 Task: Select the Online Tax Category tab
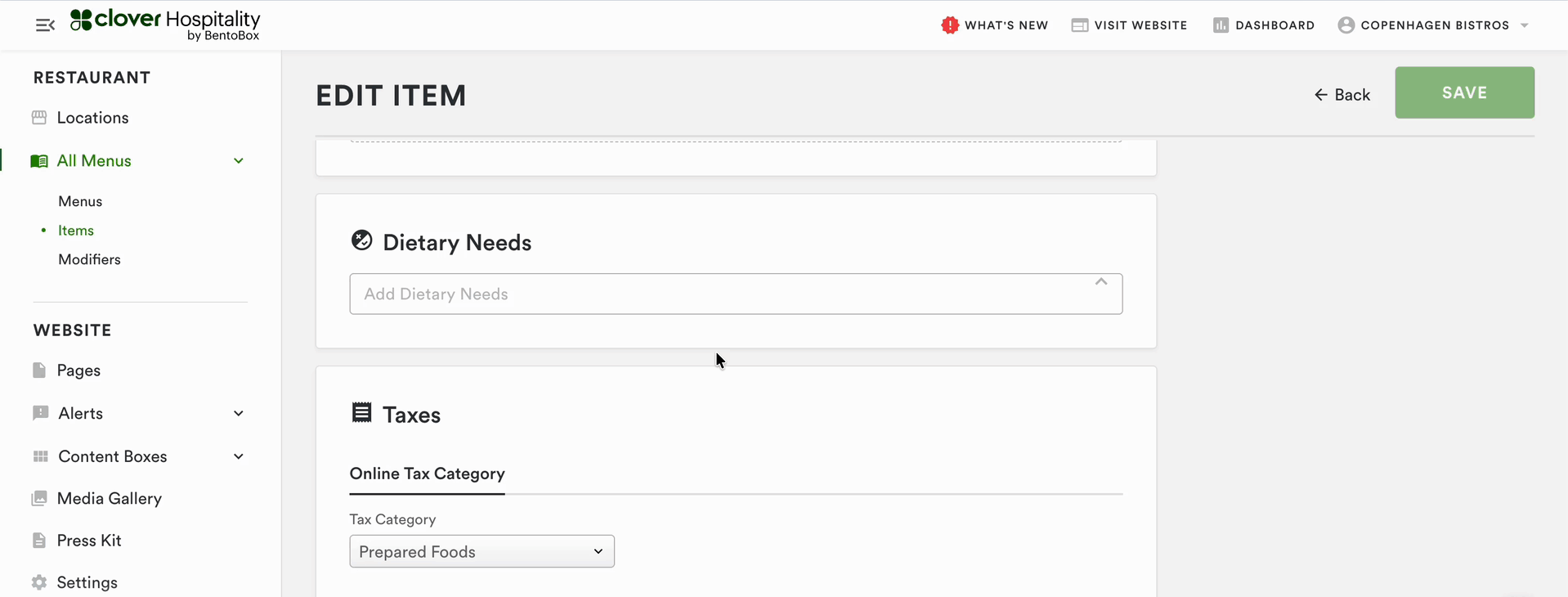427,474
